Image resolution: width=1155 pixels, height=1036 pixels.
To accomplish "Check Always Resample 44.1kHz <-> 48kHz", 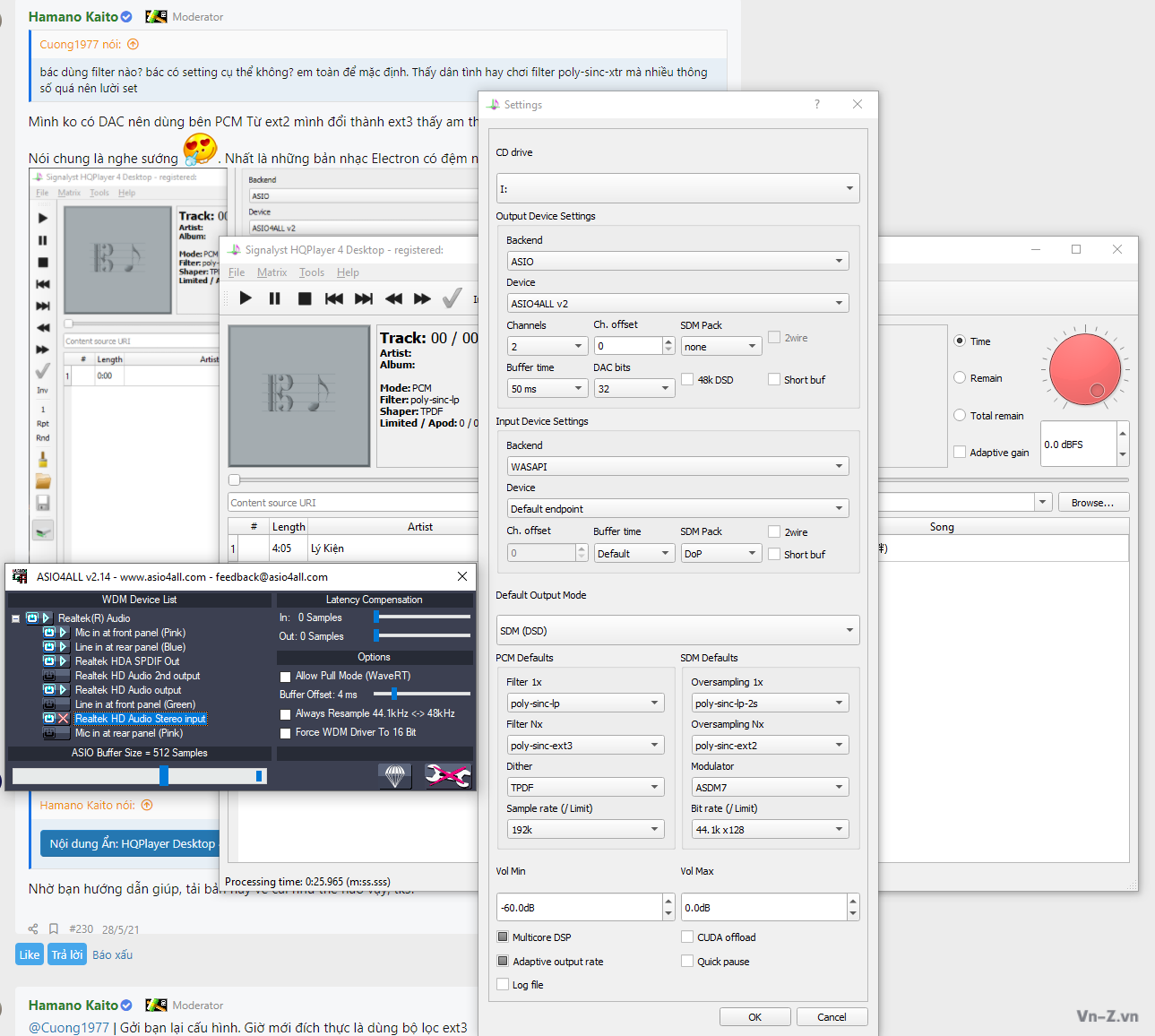I will (x=286, y=714).
